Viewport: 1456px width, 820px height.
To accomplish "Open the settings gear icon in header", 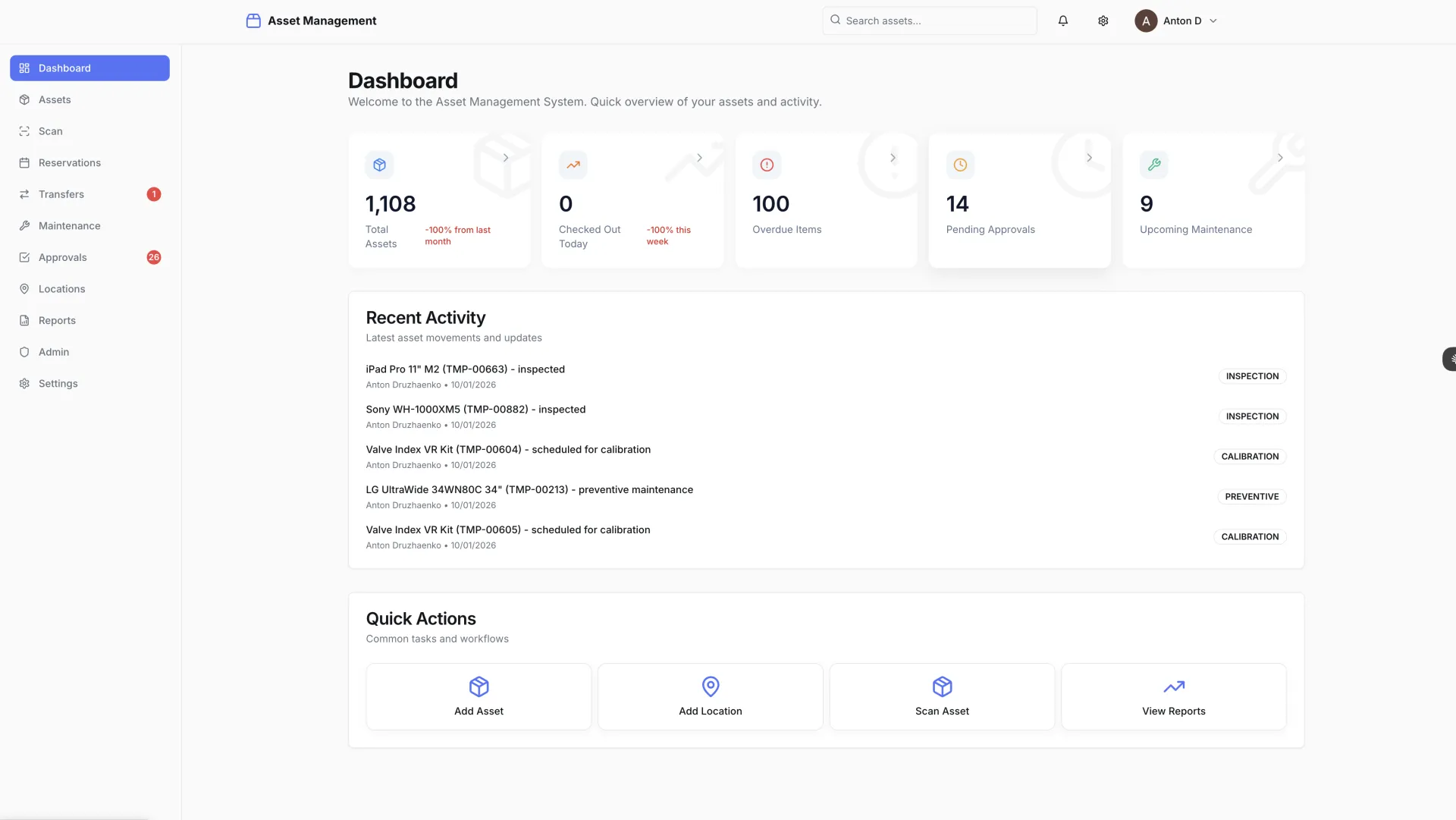I will tap(1103, 20).
